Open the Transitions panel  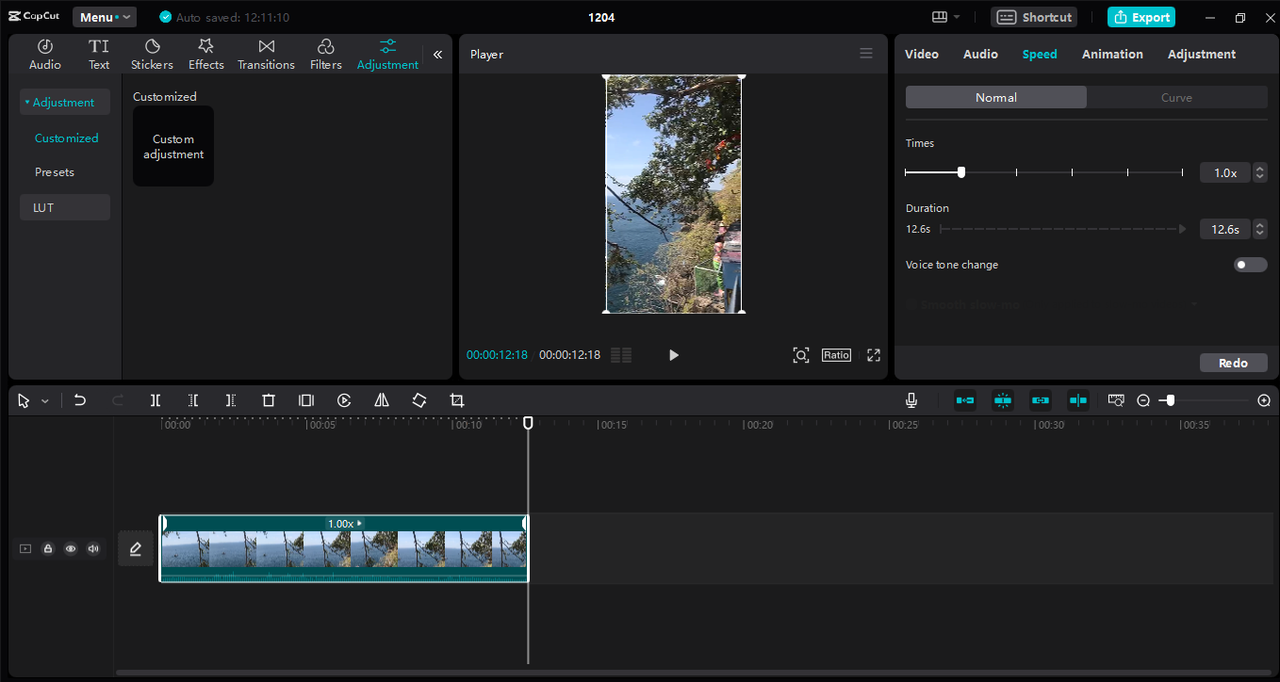point(266,54)
